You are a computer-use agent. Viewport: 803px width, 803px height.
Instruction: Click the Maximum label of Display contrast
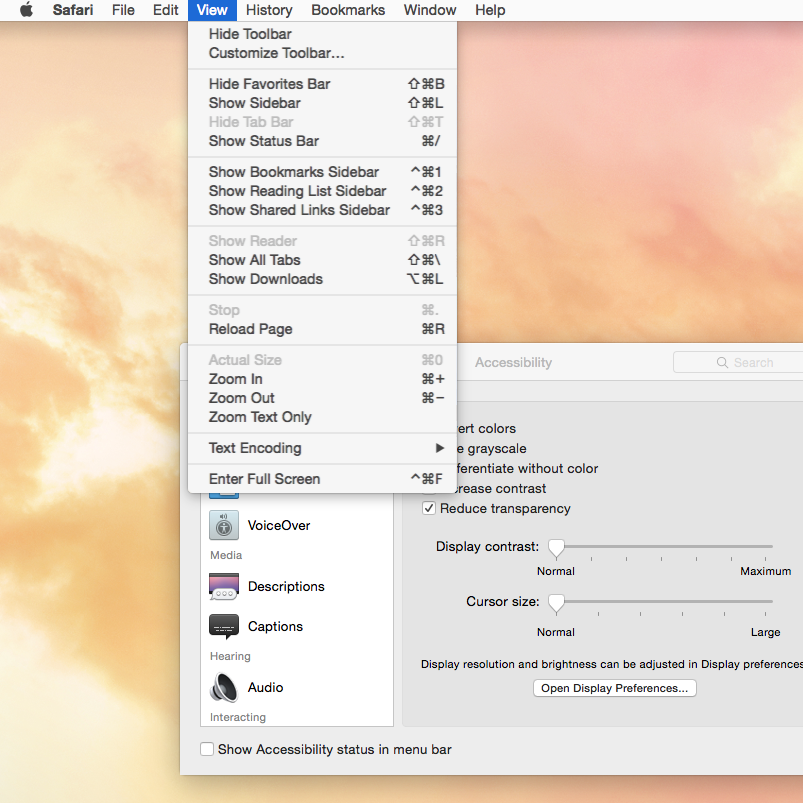pyautogui.click(x=766, y=571)
